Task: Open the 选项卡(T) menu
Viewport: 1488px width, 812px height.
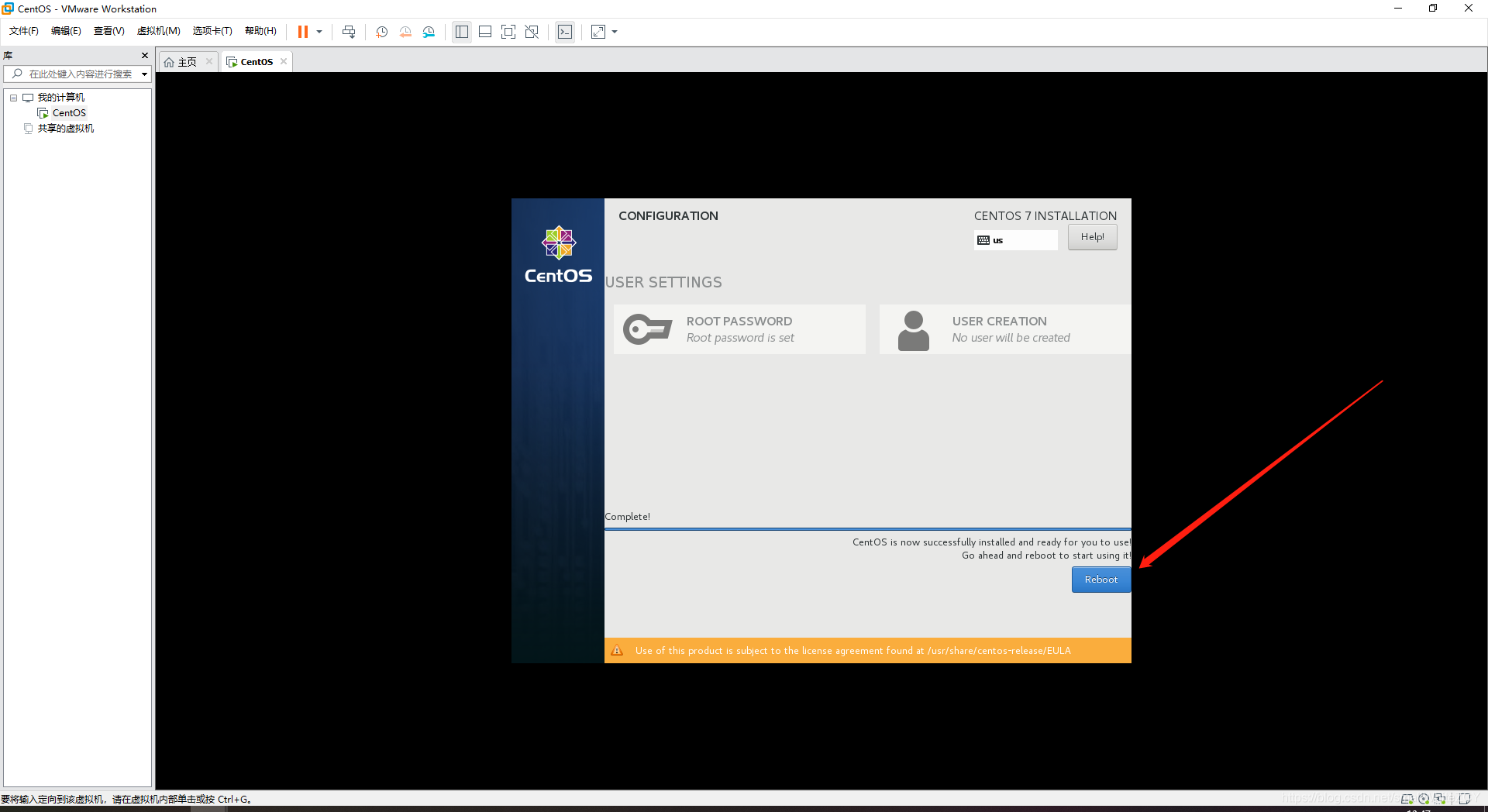Action: (x=212, y=31)
